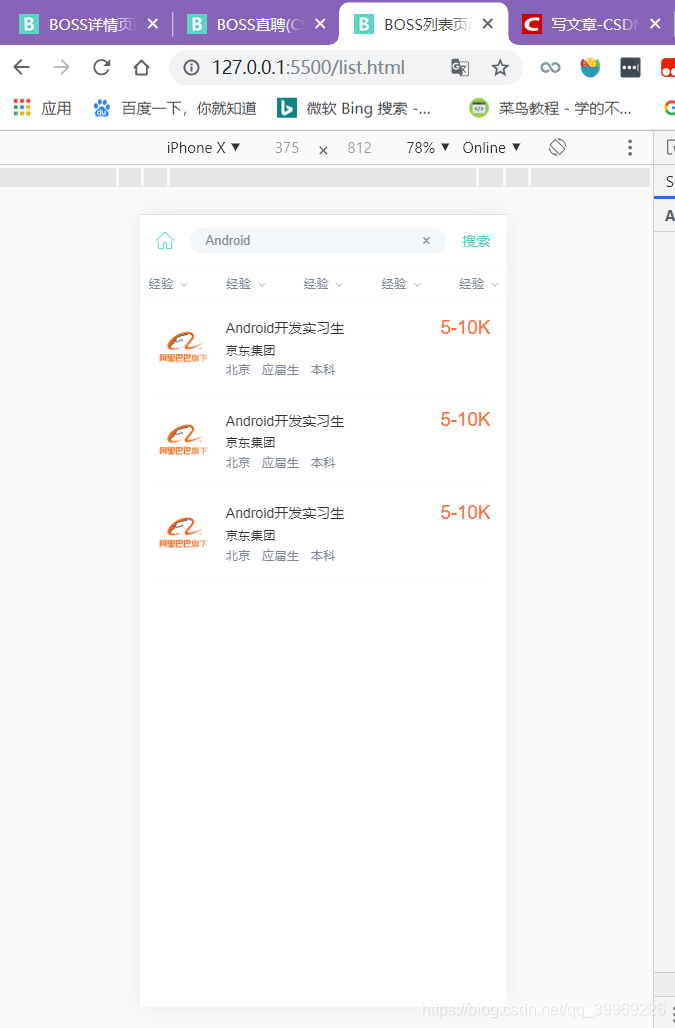
Task: Click 京东集团 in the first job
Action: click(x=250, y=350)
